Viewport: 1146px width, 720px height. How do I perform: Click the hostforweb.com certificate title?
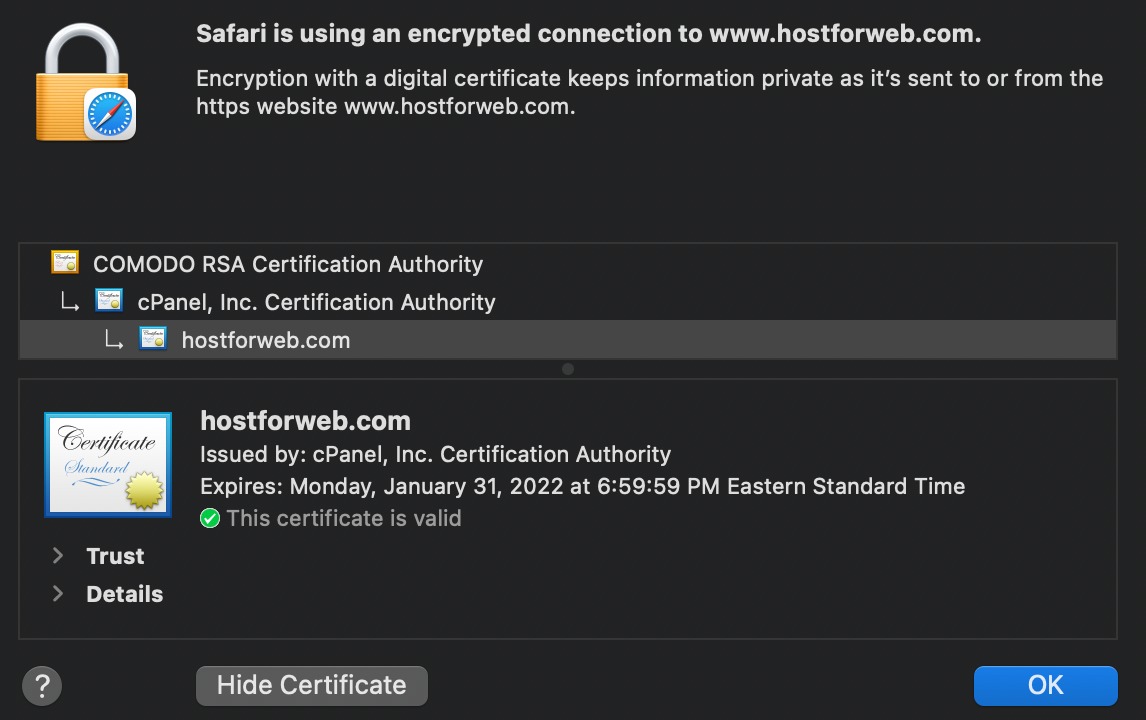tap(306, 421)
